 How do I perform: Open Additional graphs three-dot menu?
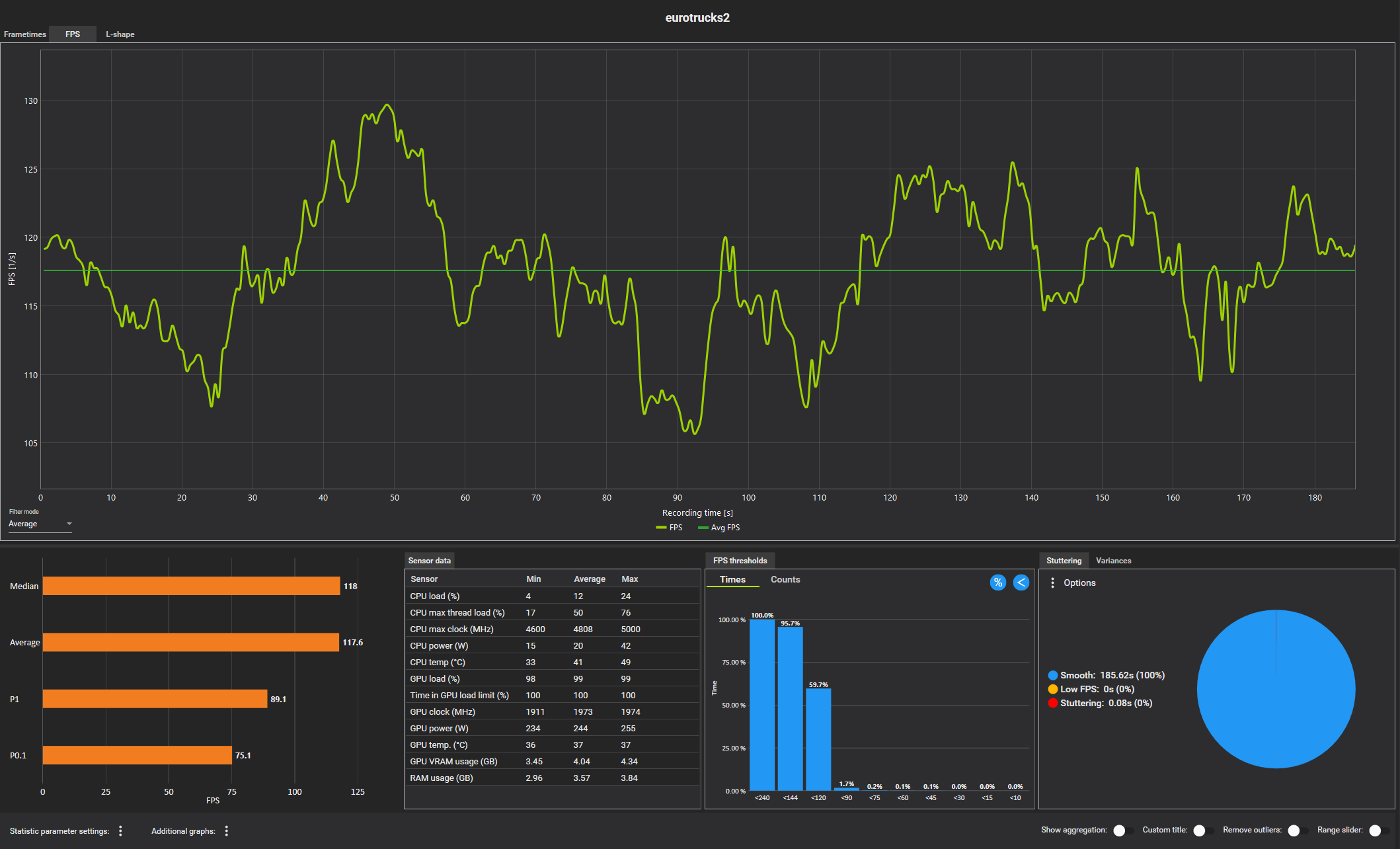(226, 830)
